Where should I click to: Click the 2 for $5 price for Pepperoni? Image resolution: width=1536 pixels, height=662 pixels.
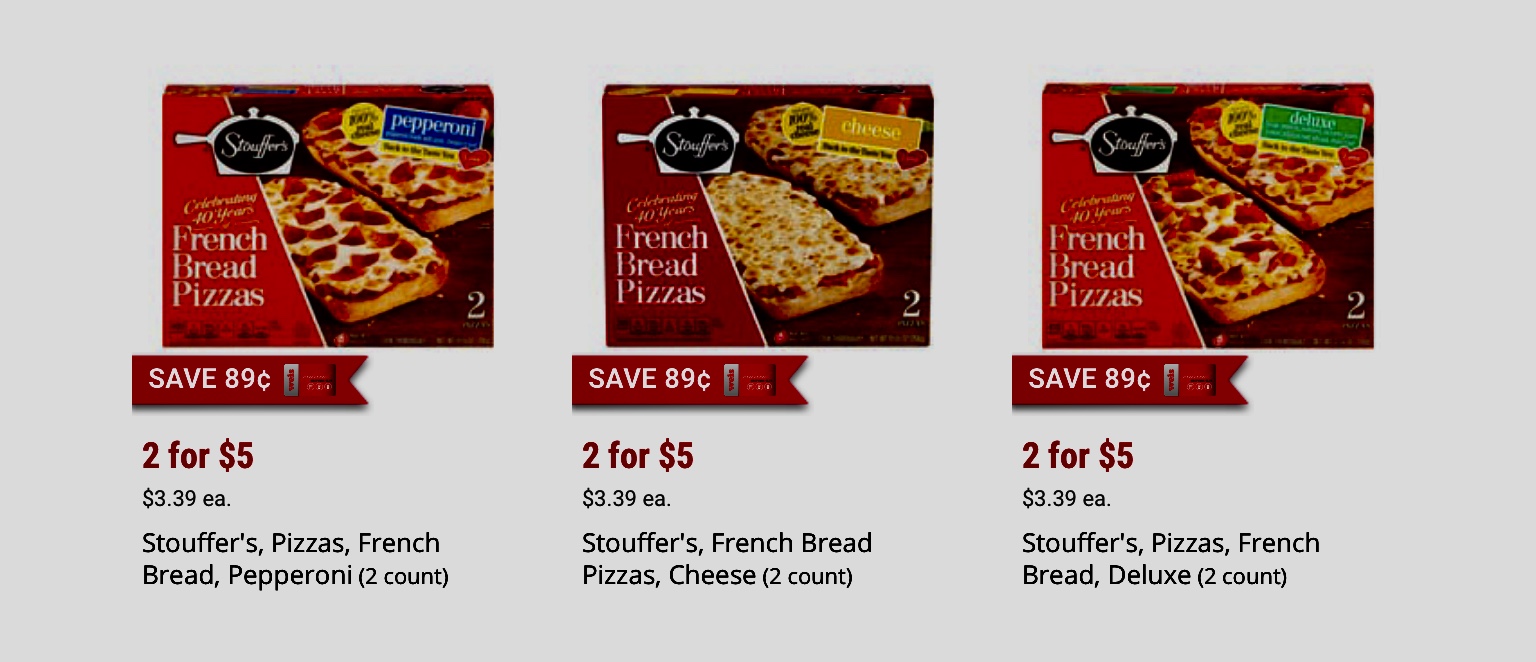coord(198,456)
